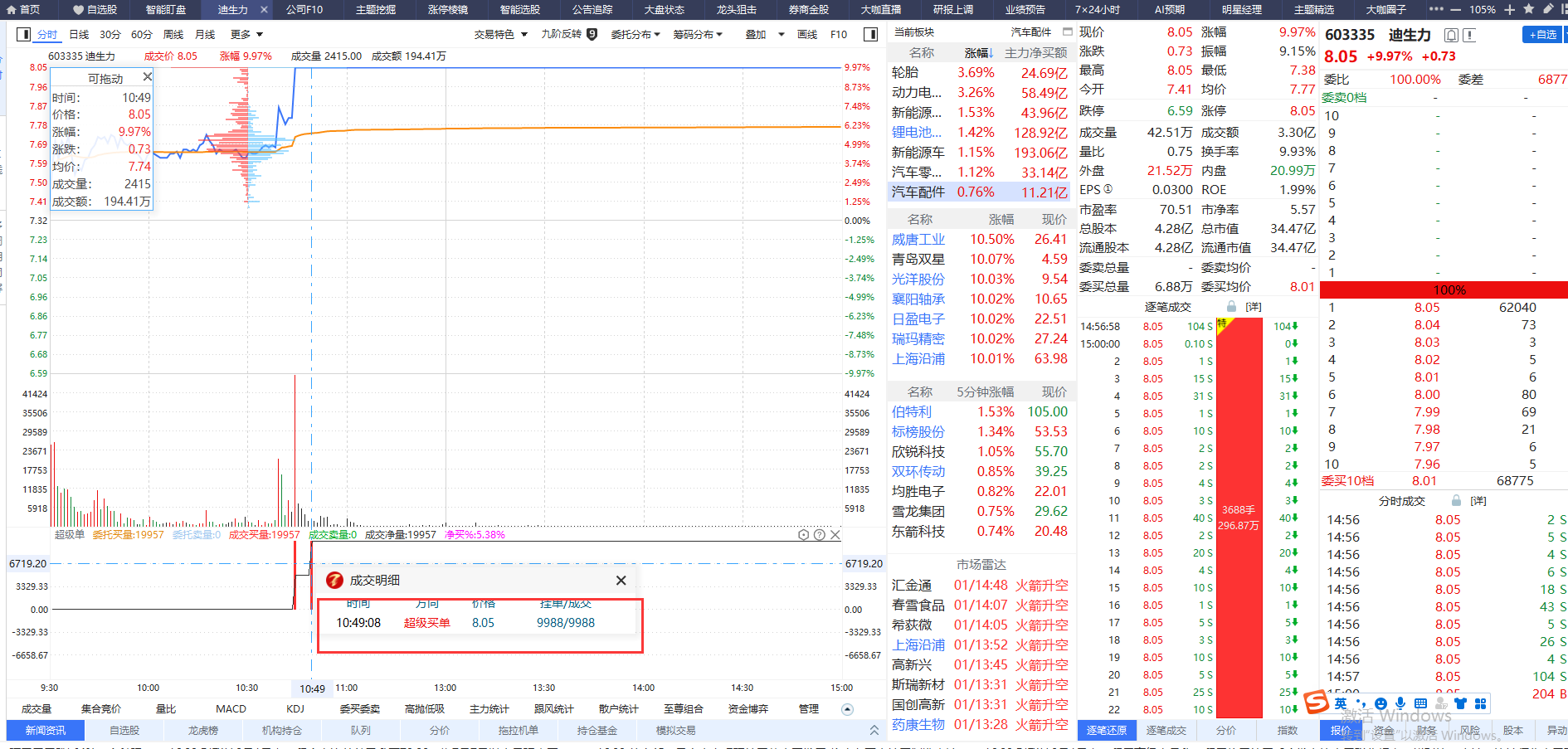Click the 10:49 time marker on axis
The image size is (1568, 749).
click(x=313, y=688)
